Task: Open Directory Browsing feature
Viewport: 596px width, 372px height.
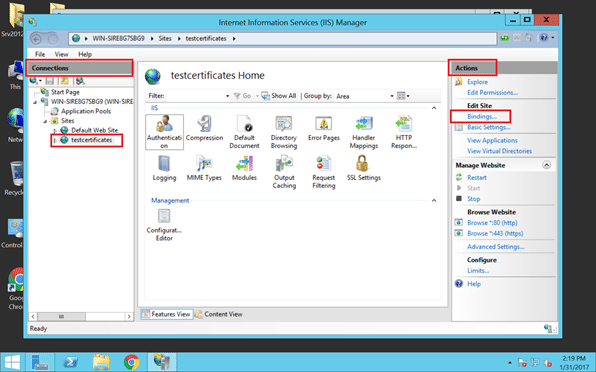Action: [x=284, y=132]
